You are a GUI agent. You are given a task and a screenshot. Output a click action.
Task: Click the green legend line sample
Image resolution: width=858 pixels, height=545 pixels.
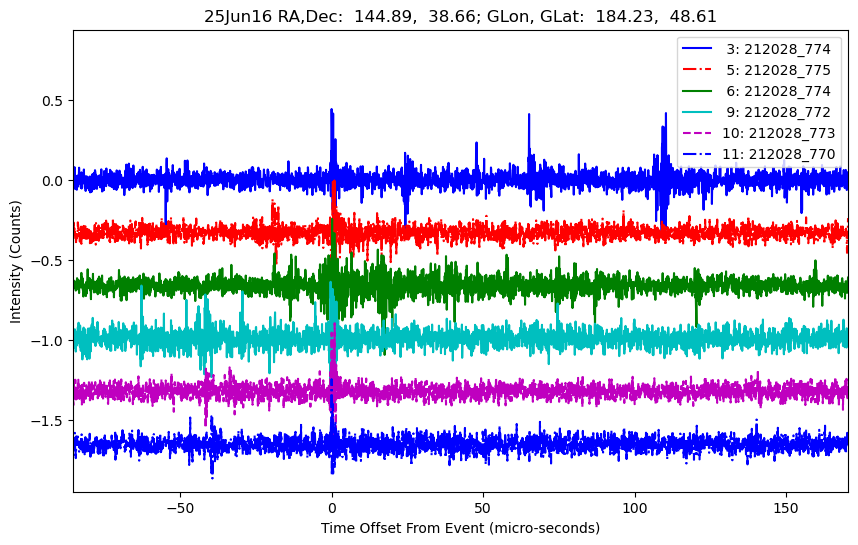[697, 91]
